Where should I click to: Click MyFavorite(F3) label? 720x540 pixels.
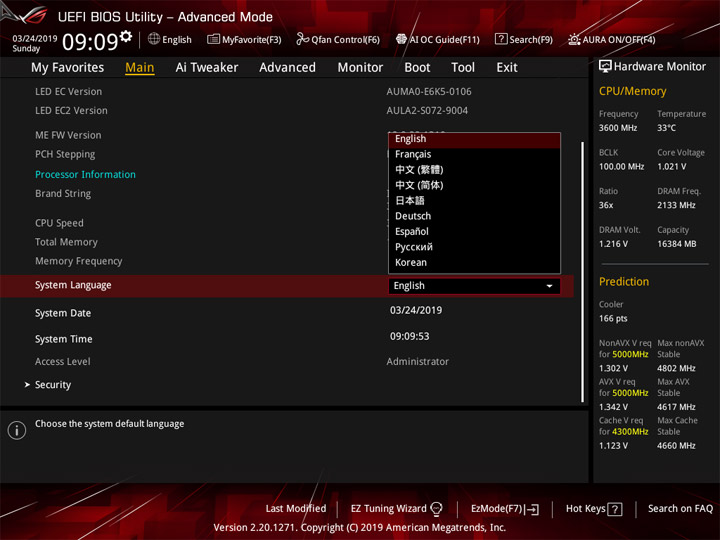point(252,40)
